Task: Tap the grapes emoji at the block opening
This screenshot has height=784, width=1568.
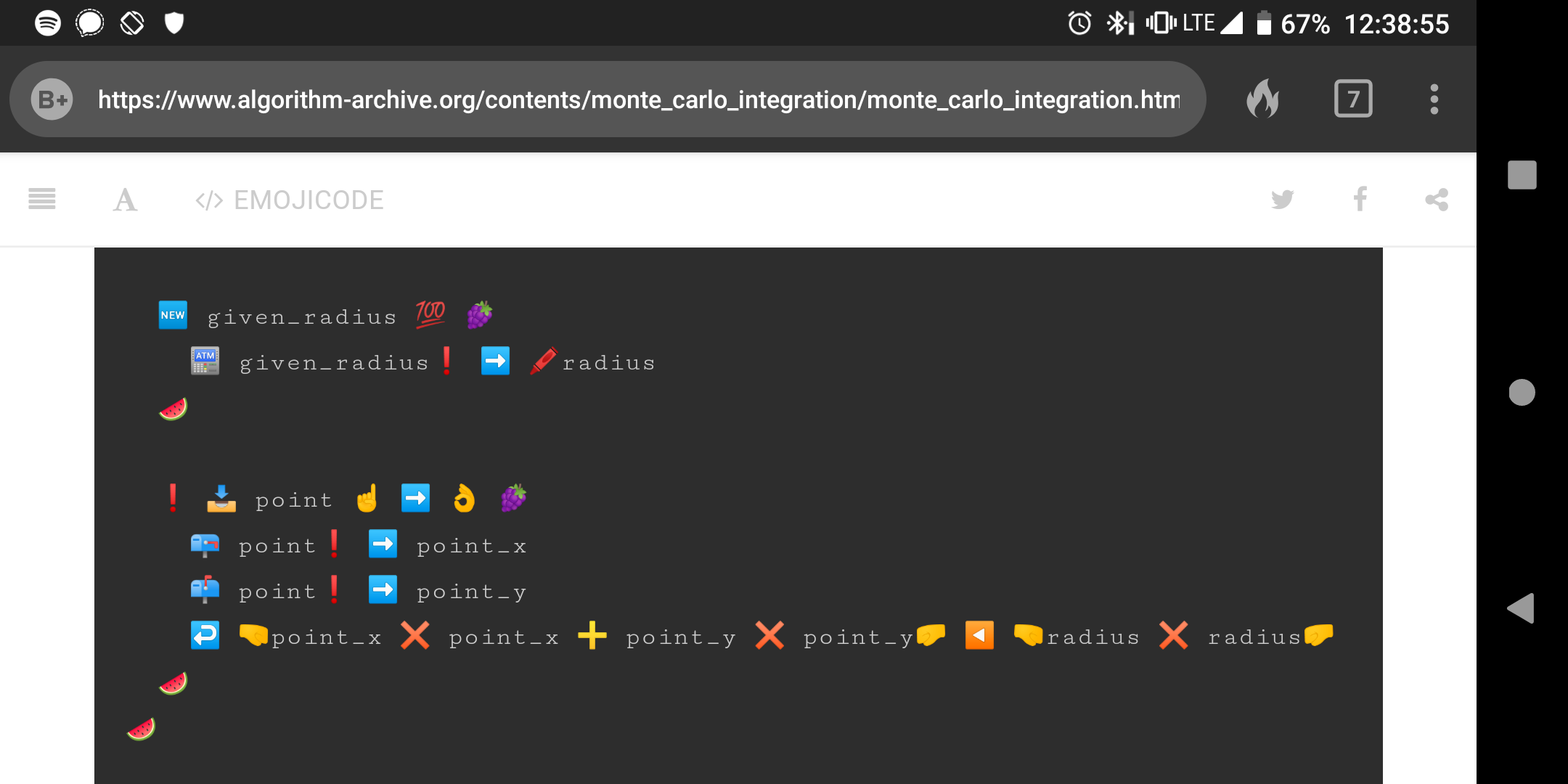Action: coord(479,314)
